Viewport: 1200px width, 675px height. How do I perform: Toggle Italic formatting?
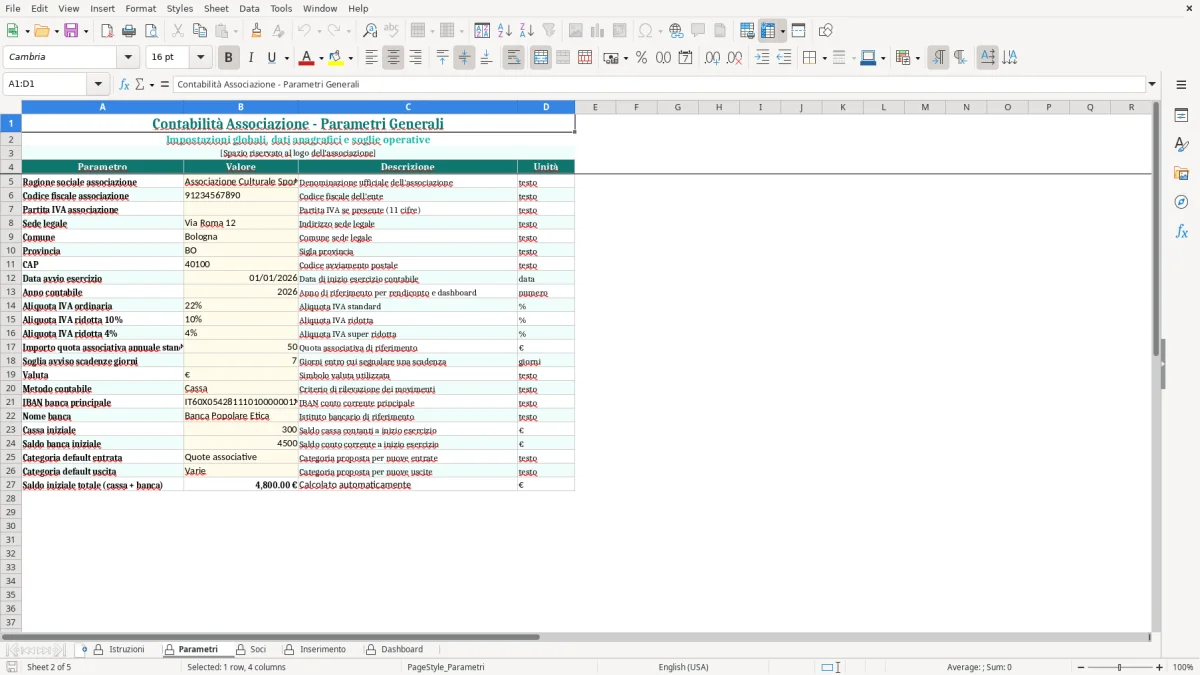click(x=251, y=58)
